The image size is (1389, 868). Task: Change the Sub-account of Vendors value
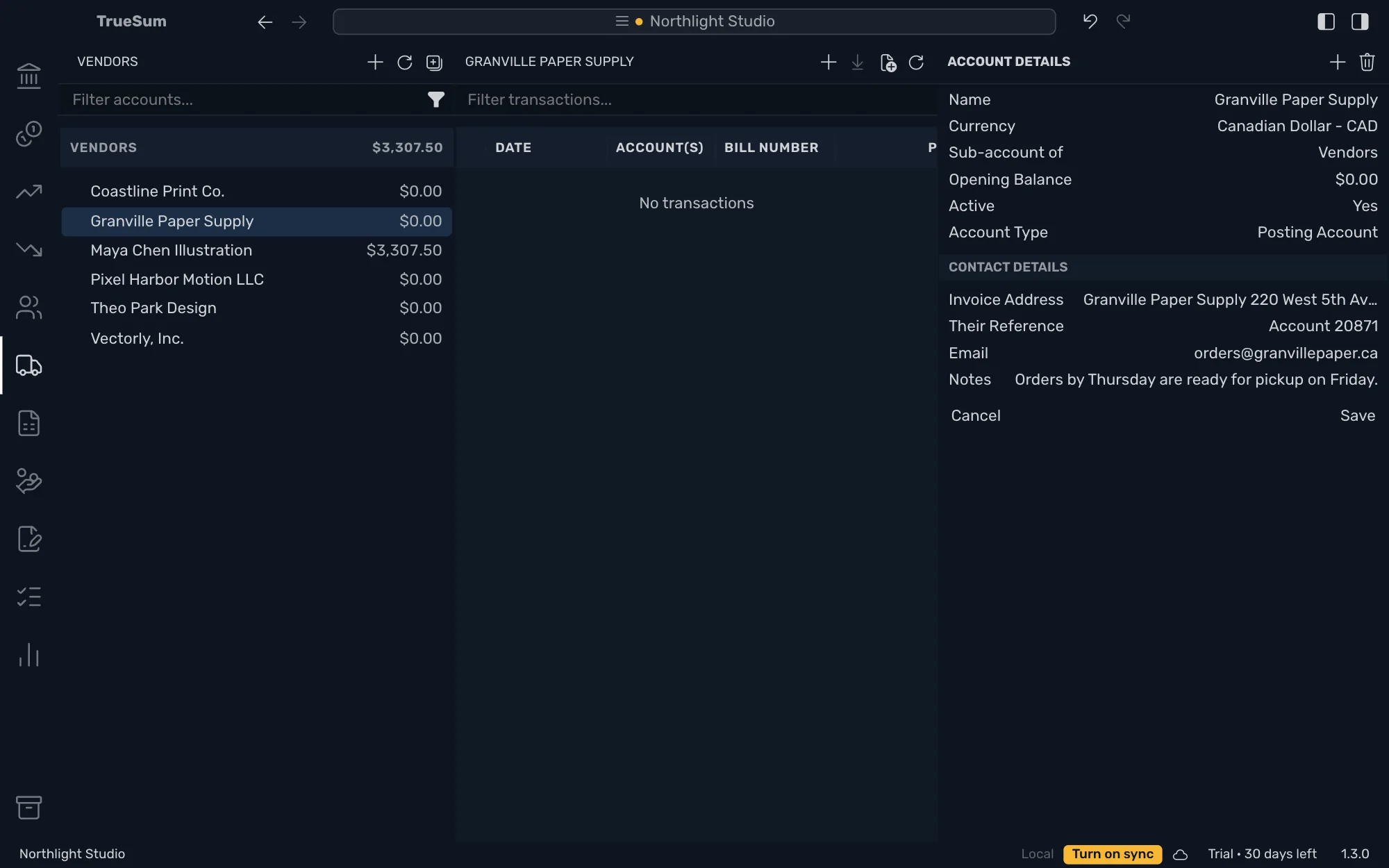(x=1347, y=153)
